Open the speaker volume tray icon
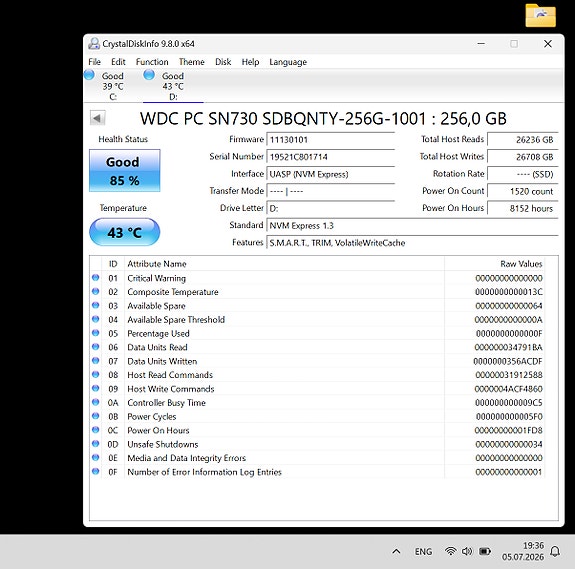The height and width of the screenshot is (569, 575). tap(467, 551)
